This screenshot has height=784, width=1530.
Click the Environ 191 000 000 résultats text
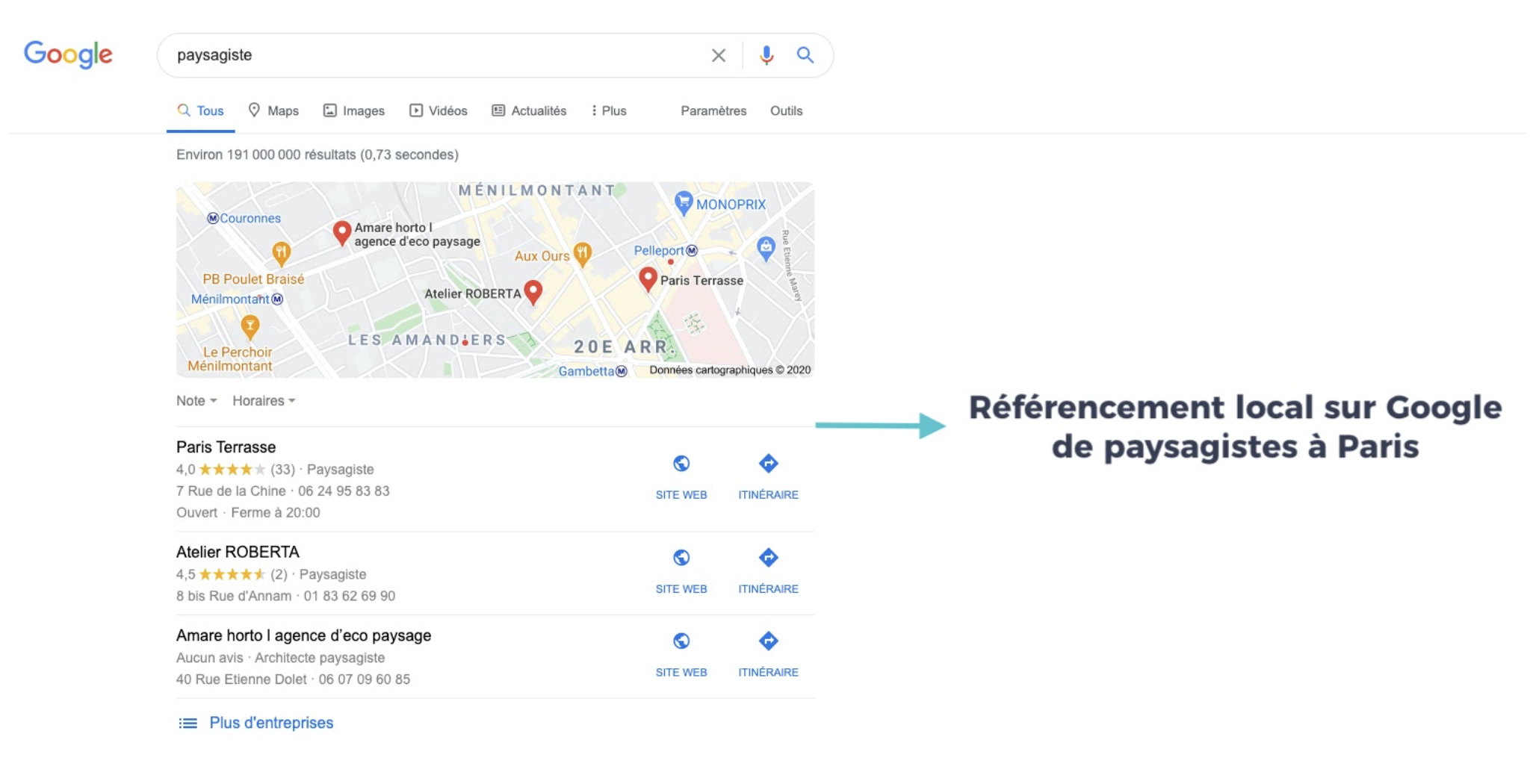point(318,155)
